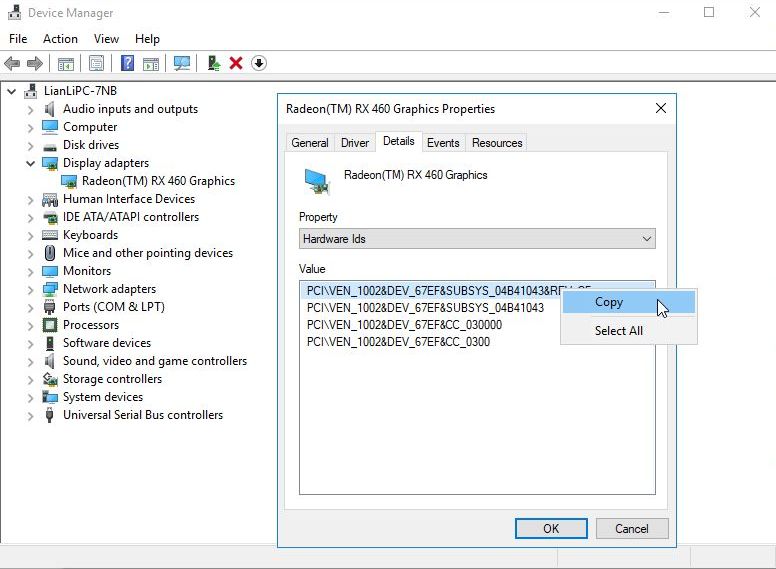Click the Human Interface Devices icon
The height and width of the screenshot is (569, 776).
click(50, 199)
